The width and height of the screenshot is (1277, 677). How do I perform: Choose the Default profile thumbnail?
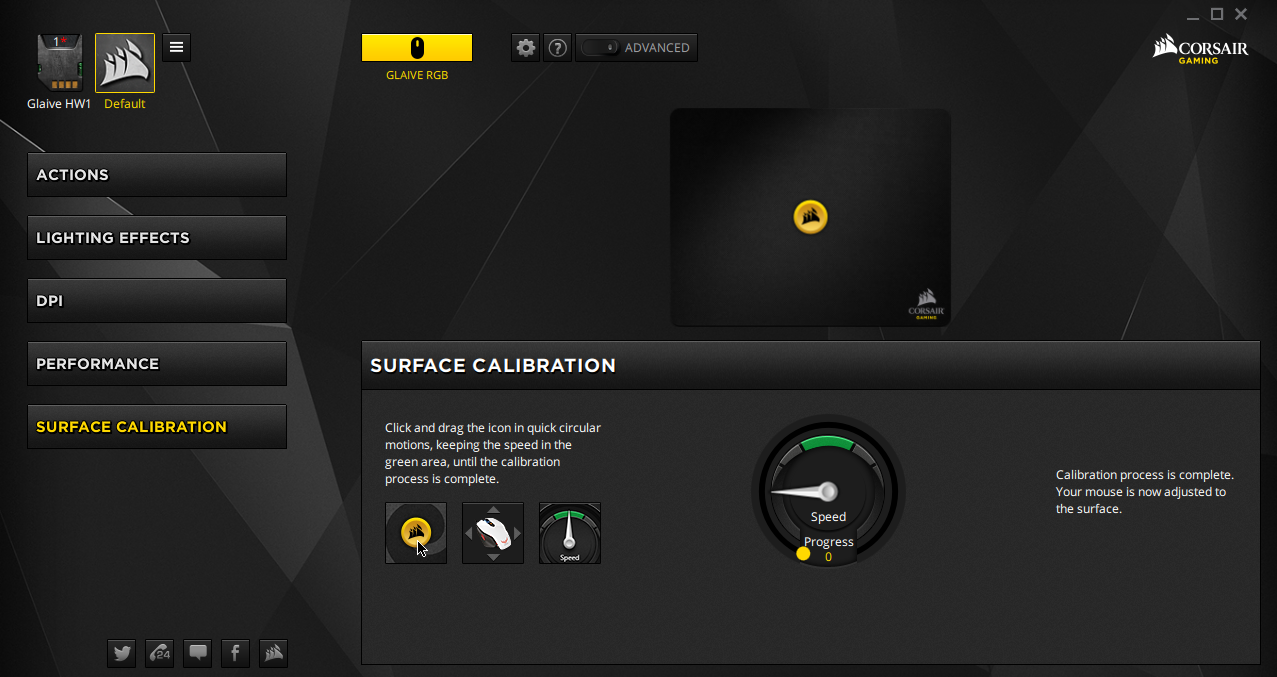(125, 63)
